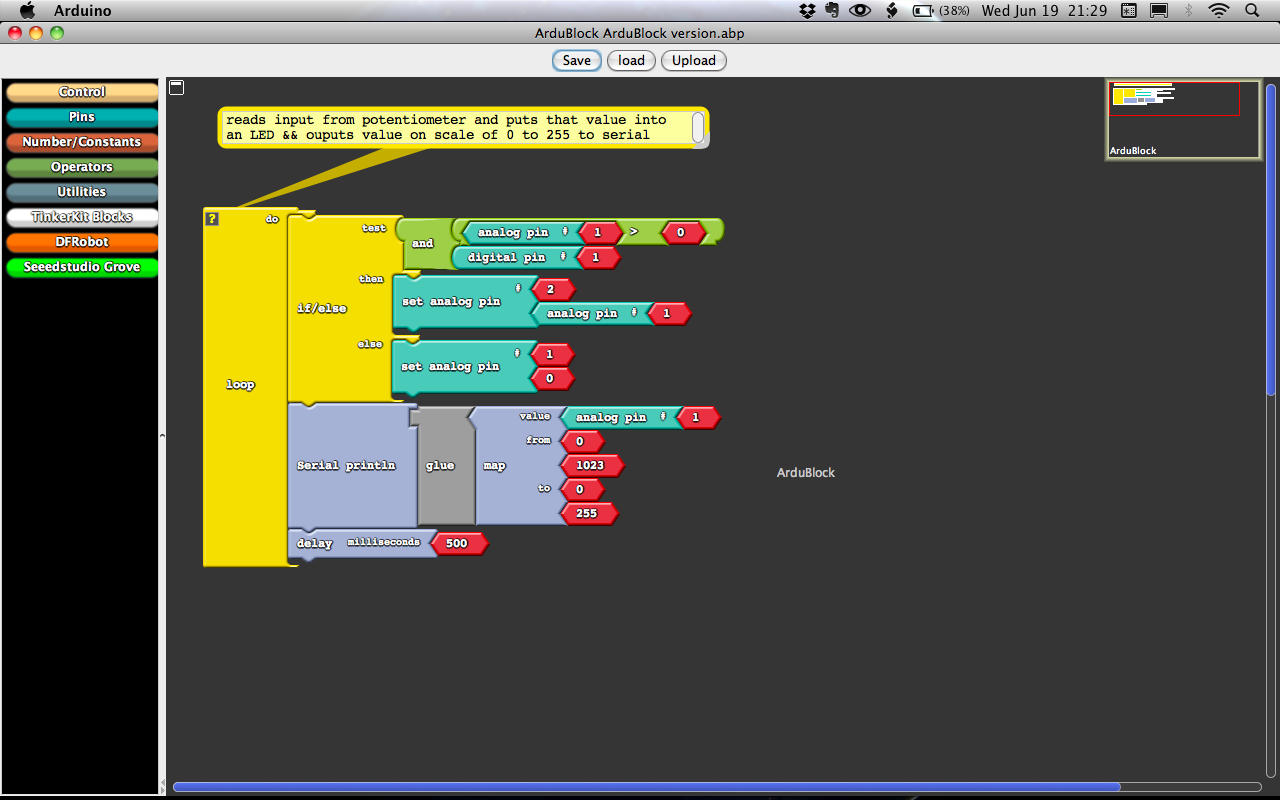The image size is (1280, 800).
Task: Click the Upload button
Action: pyautogui.click(x=693, y=60)
